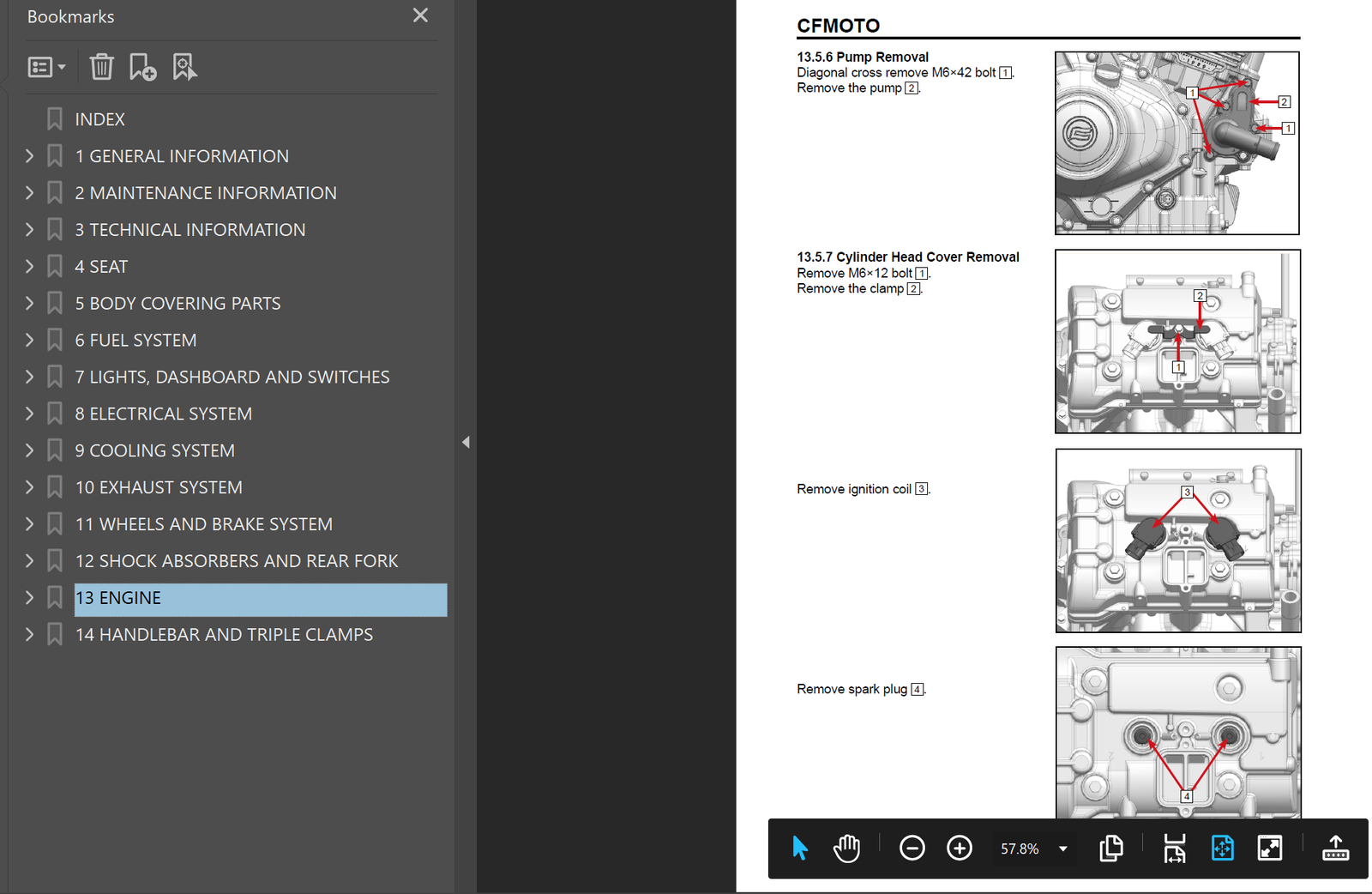Click the Cylinder Head Cover Removal diagram
Viewport: 1372px width, 894px height.
click(1177, 341)
